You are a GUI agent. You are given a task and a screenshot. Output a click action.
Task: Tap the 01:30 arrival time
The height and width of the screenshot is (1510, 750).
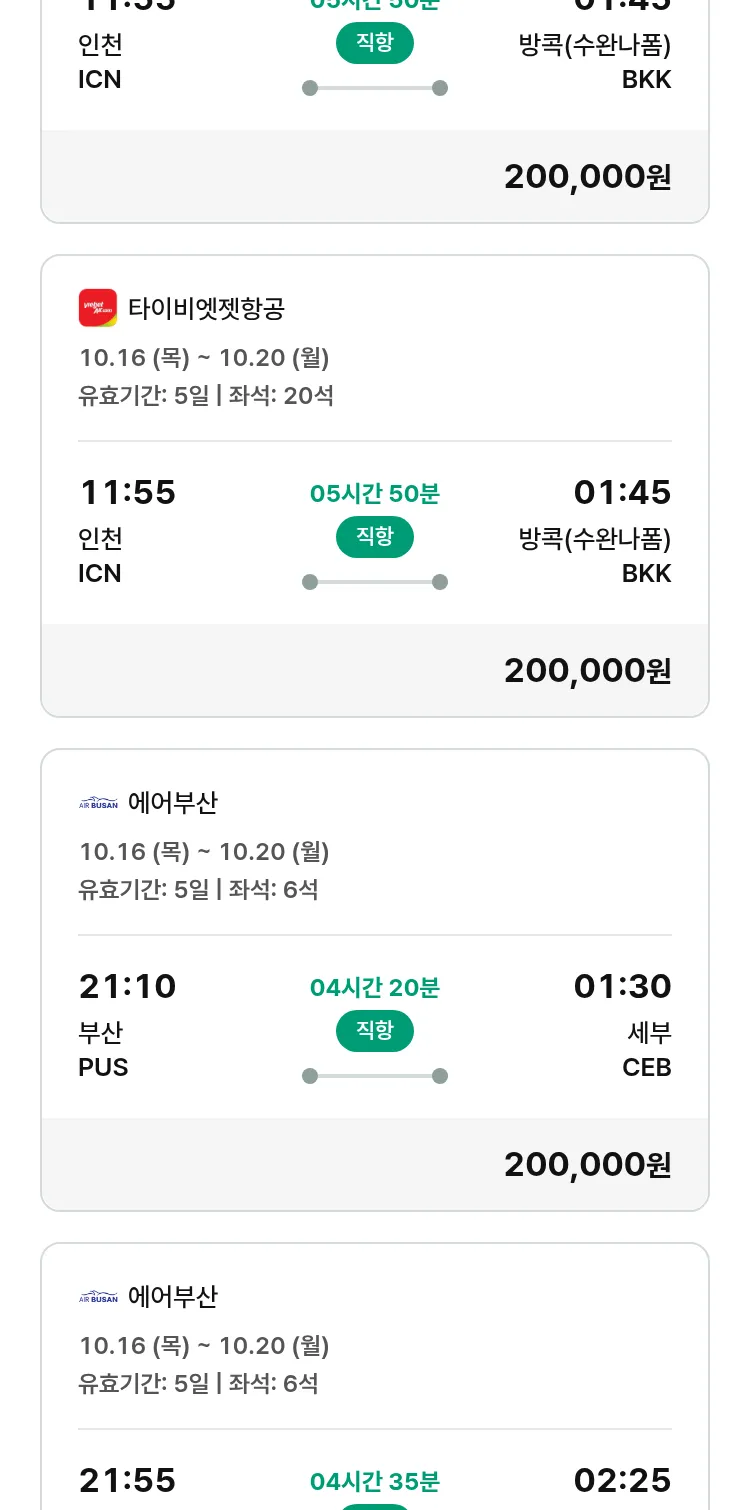622,987
